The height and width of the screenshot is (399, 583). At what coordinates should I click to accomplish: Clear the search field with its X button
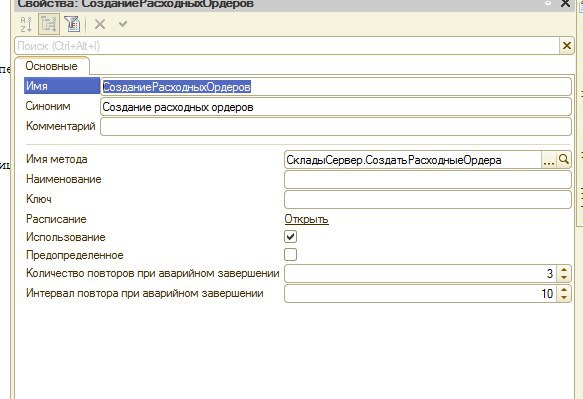[x=567, y=46]
